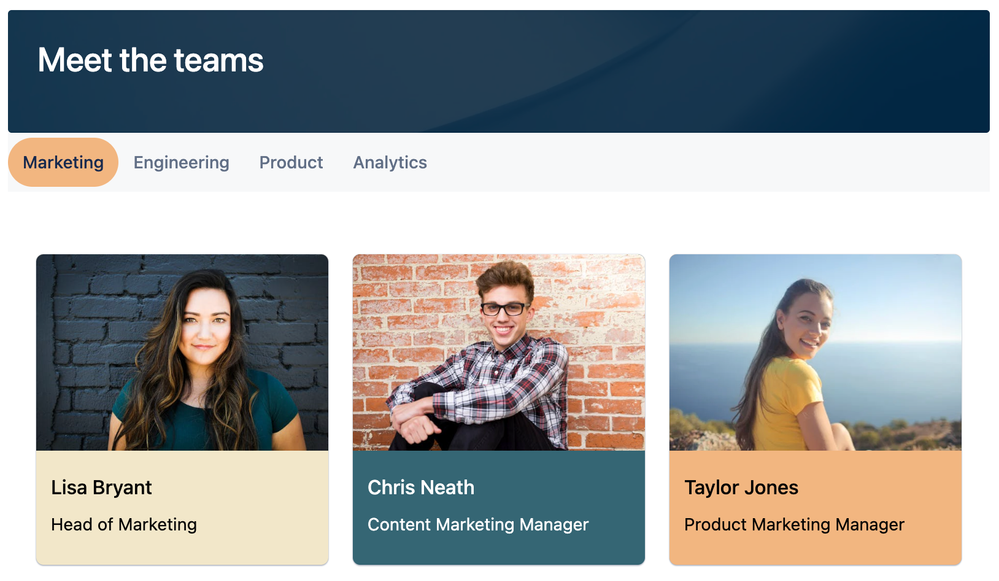999x581 pixels.
Task: Select the name Chris Neath
Action: tap(420, 487)
